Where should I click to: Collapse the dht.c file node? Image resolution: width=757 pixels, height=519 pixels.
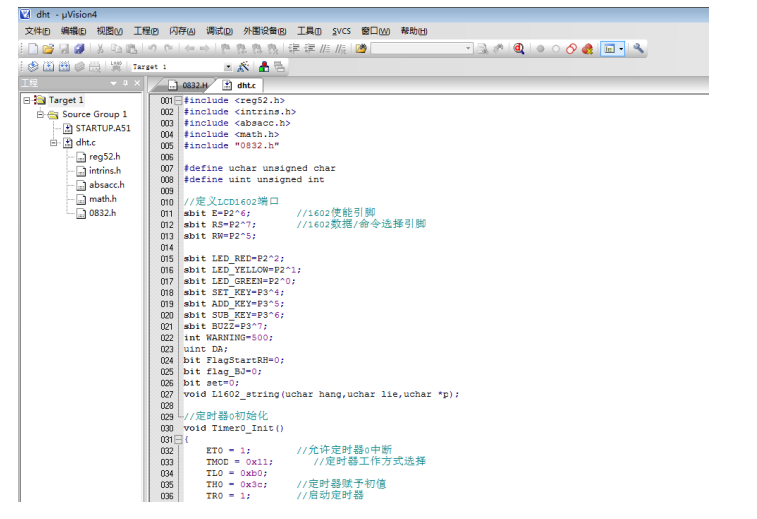(54, 142)
